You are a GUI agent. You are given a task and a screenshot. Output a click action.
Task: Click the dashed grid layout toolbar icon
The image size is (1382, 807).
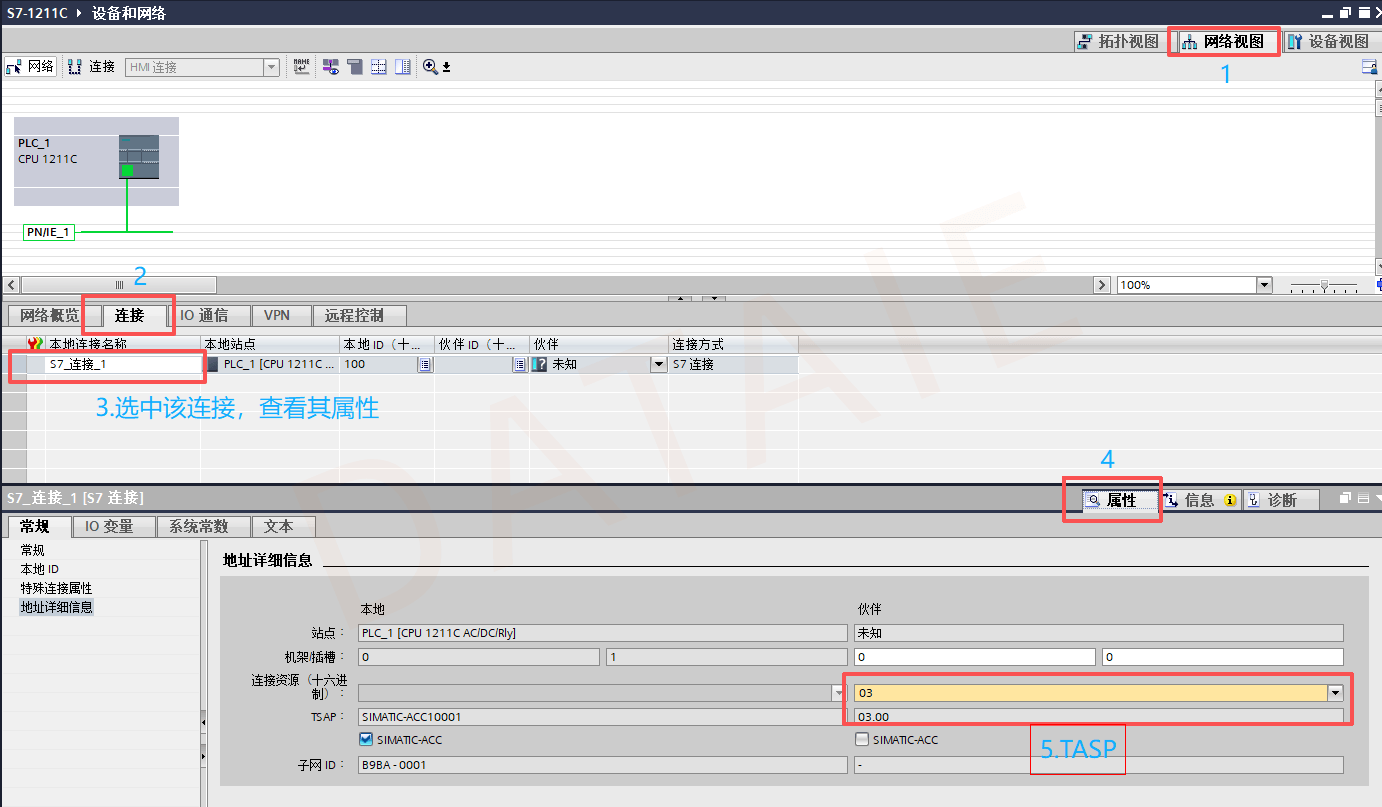(379, 67)
